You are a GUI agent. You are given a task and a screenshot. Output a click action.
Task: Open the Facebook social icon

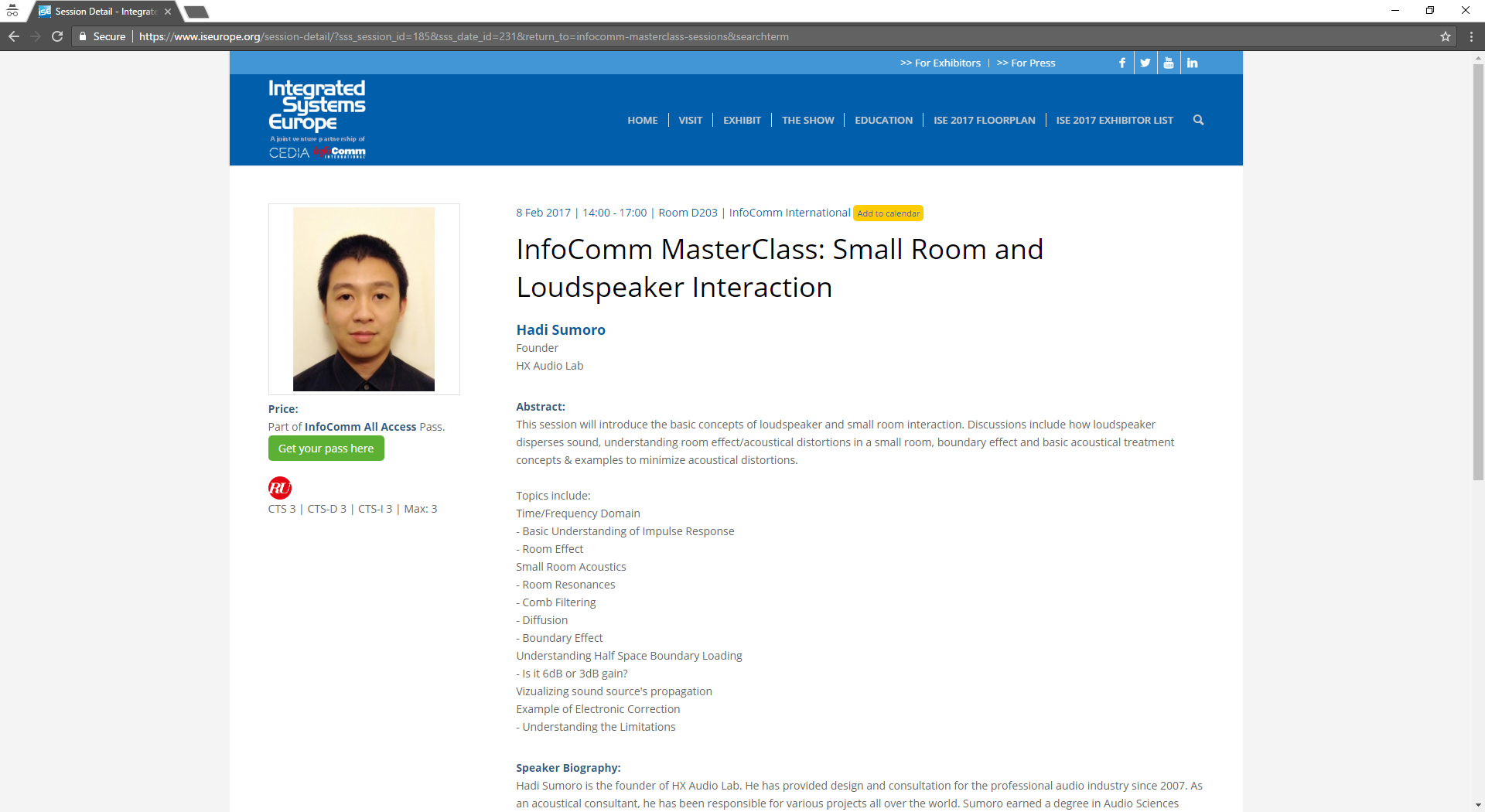(x=1122, y=63)
